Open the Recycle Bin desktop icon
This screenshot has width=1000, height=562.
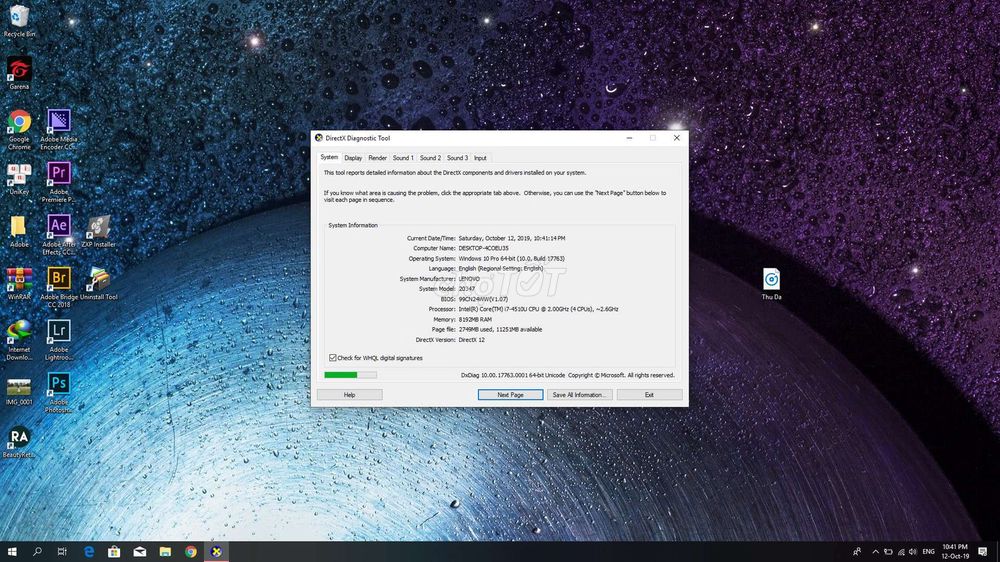(19, 21)
